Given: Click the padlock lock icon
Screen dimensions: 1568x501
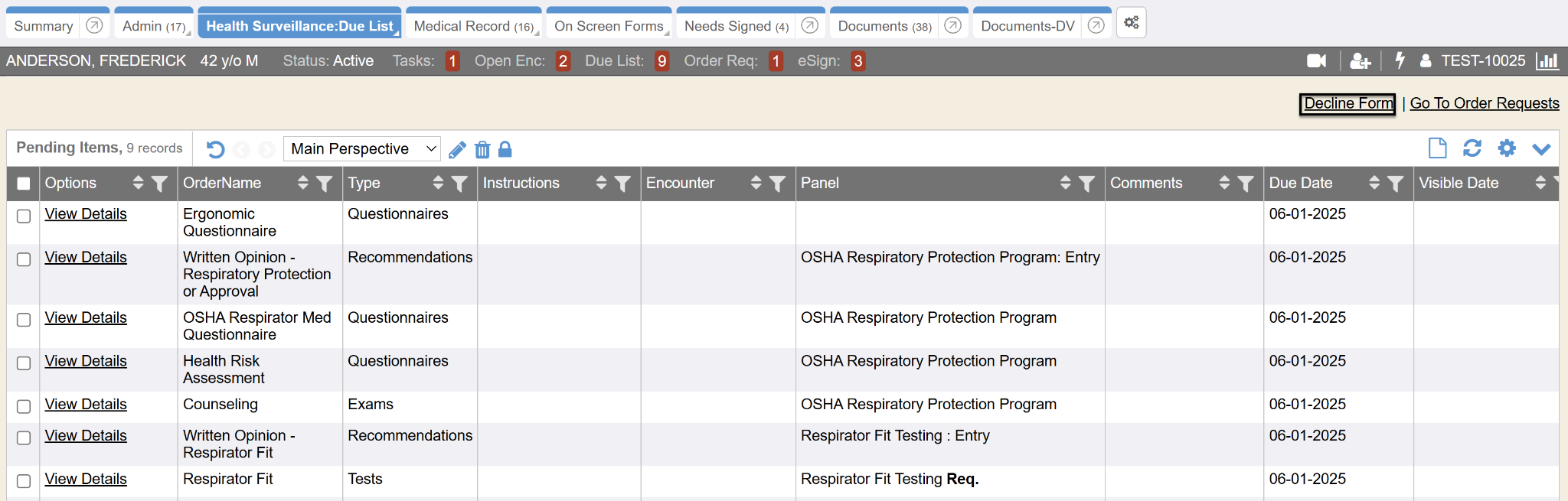Looking at the screenshot, I should click(505, 149).
